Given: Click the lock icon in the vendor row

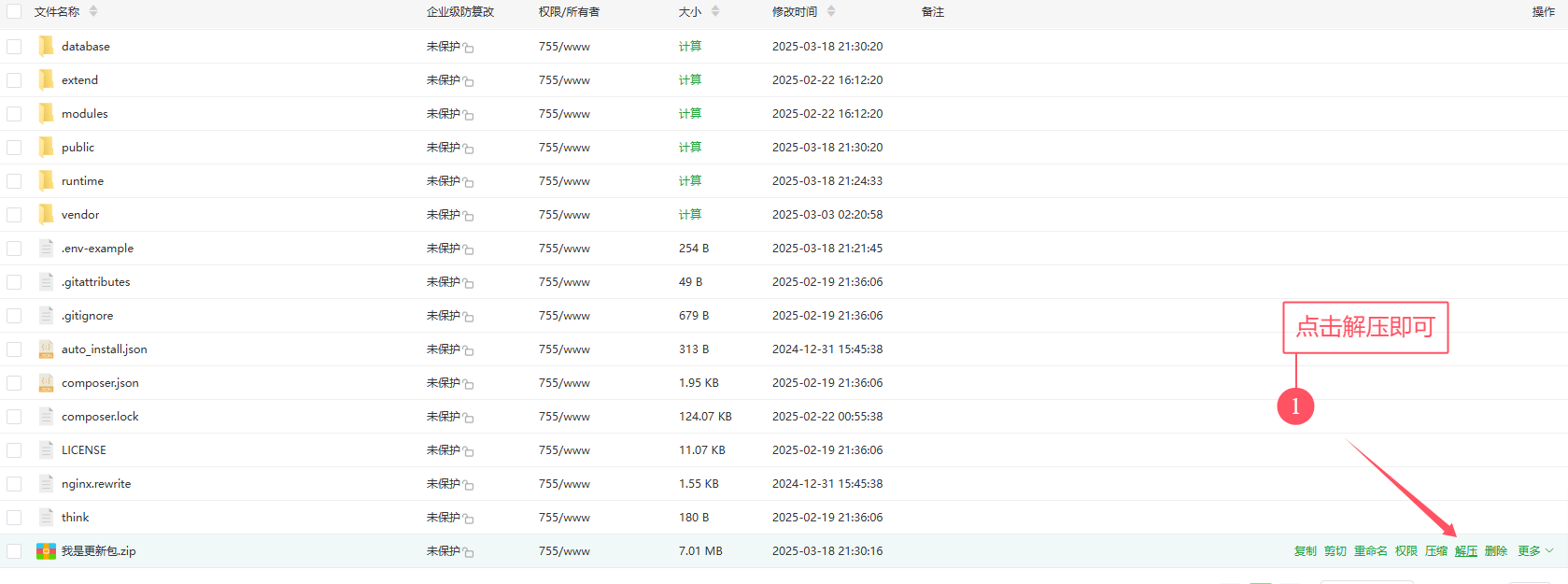Looking at the screenshot, I should pyautogui.click(x=469, y=217).
